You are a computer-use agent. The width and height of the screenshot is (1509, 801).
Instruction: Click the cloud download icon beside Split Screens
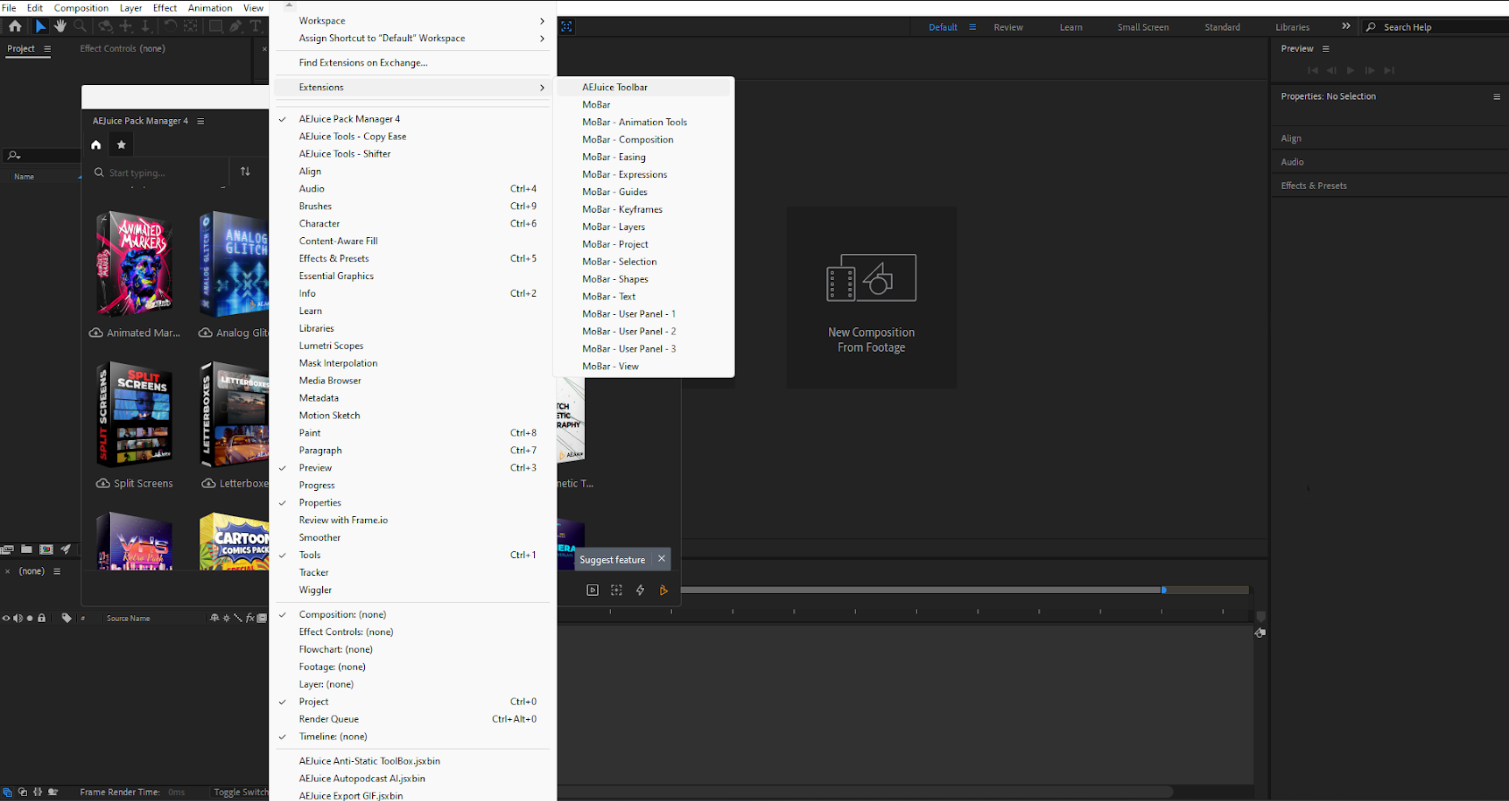[103, 483]
